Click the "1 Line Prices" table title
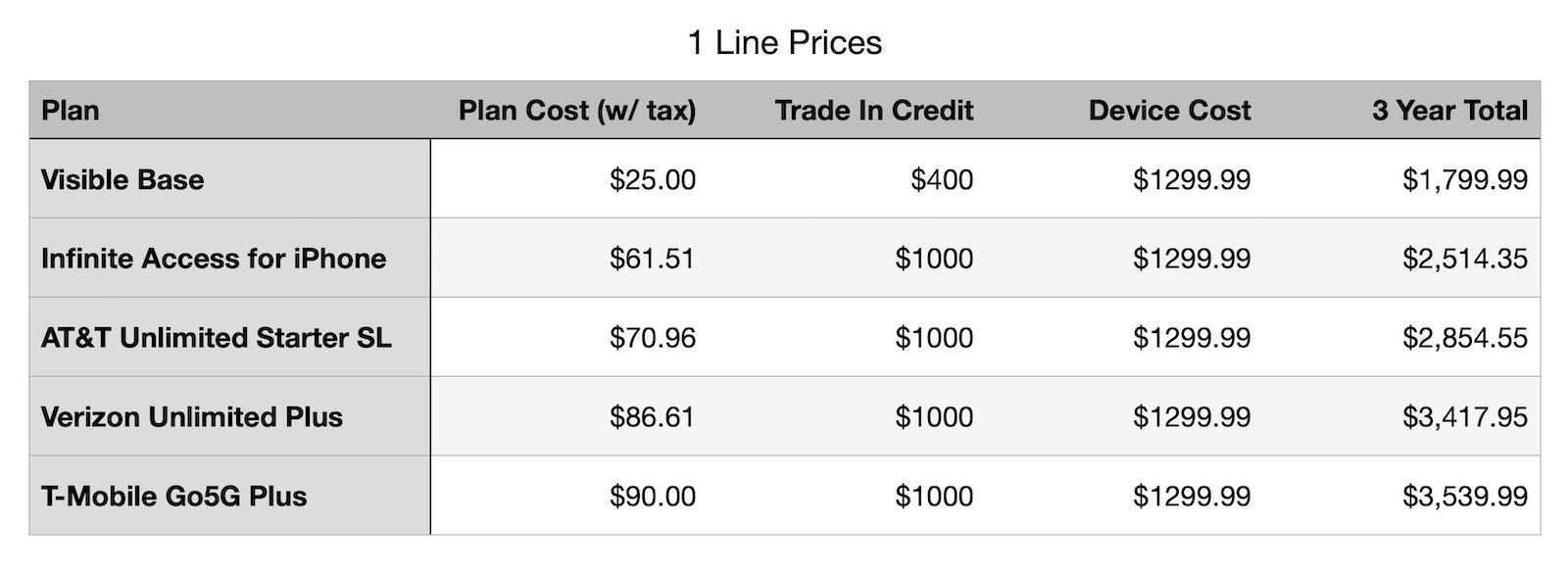The width and height of the screenshot is (1568, 573). pos(784,43)
